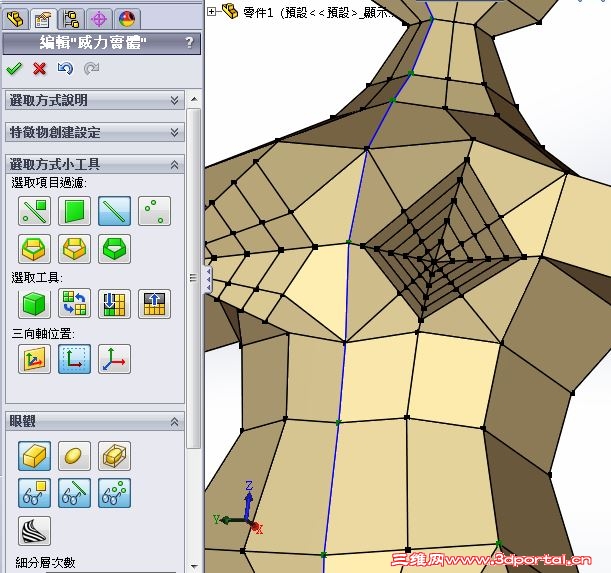Select the 3D axis triad position icon

point(114,359)
